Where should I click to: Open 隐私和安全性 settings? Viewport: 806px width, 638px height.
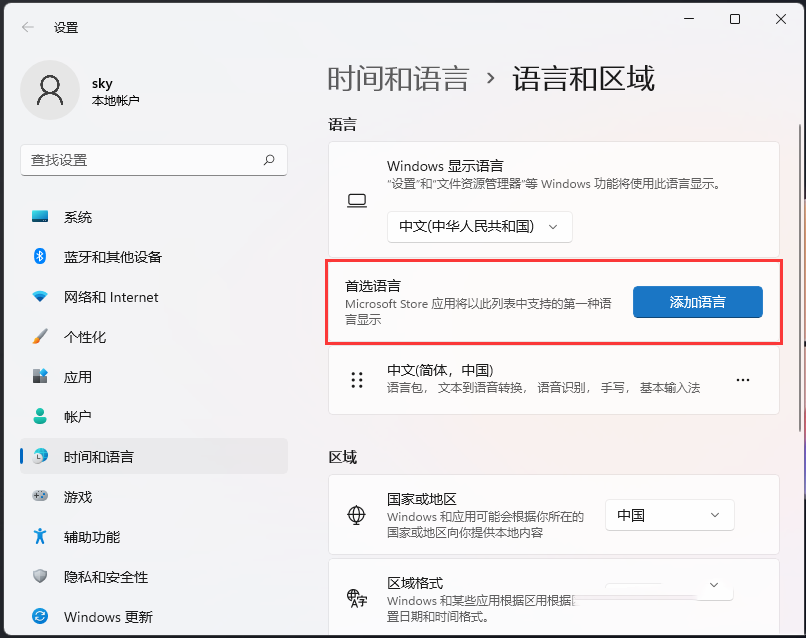pyautogui.click(x=38, y=576)
